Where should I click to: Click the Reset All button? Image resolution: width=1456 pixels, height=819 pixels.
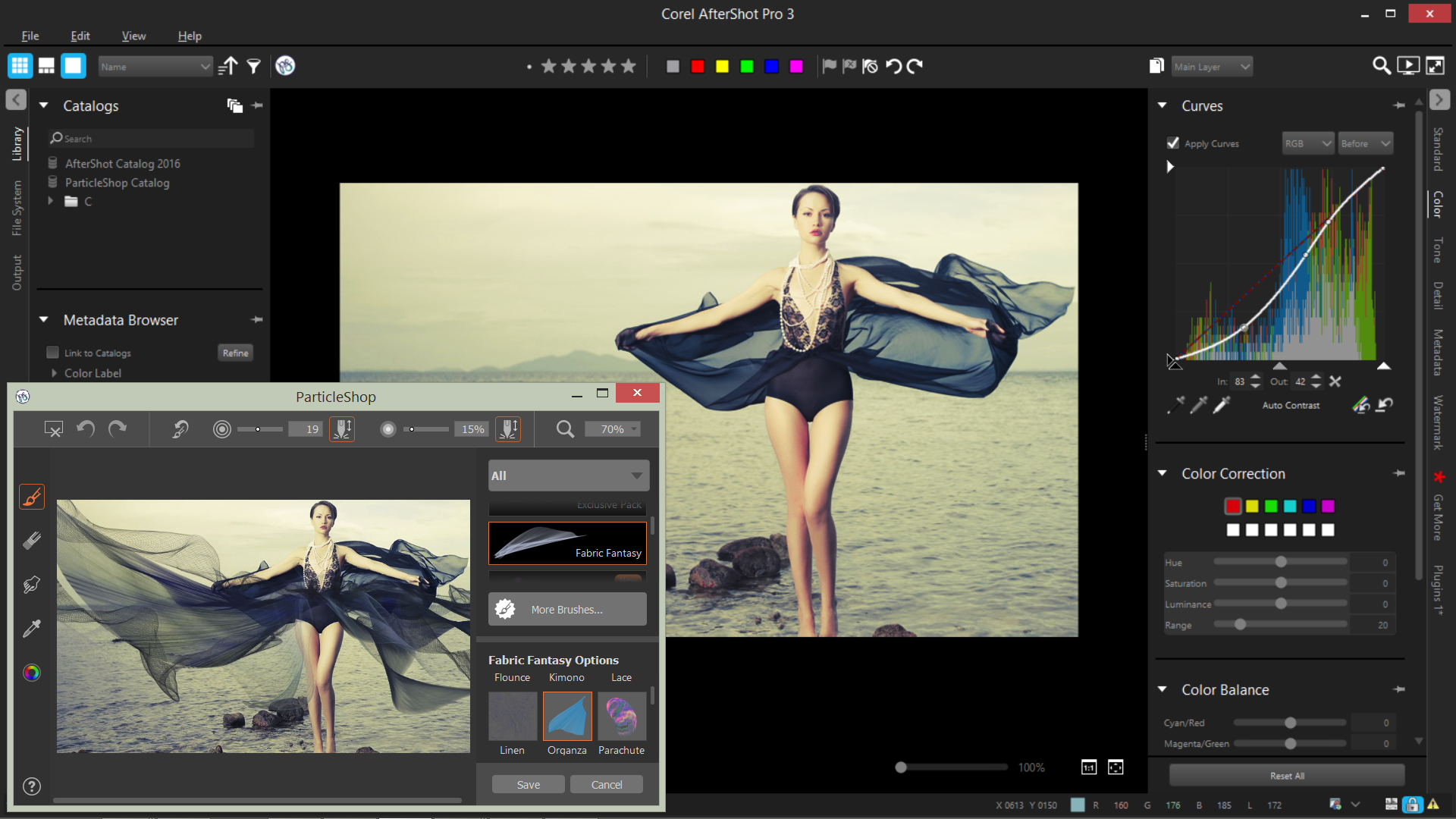coord(1286,776)
